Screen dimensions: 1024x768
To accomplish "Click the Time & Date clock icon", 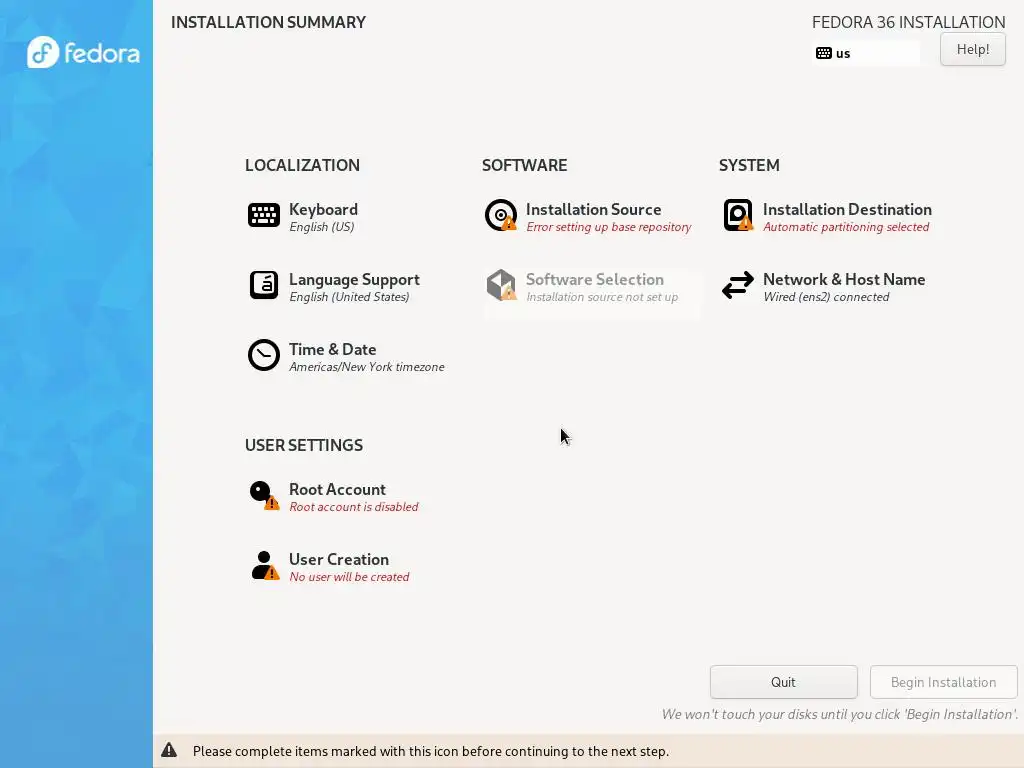I will click(x=264, y=355).
